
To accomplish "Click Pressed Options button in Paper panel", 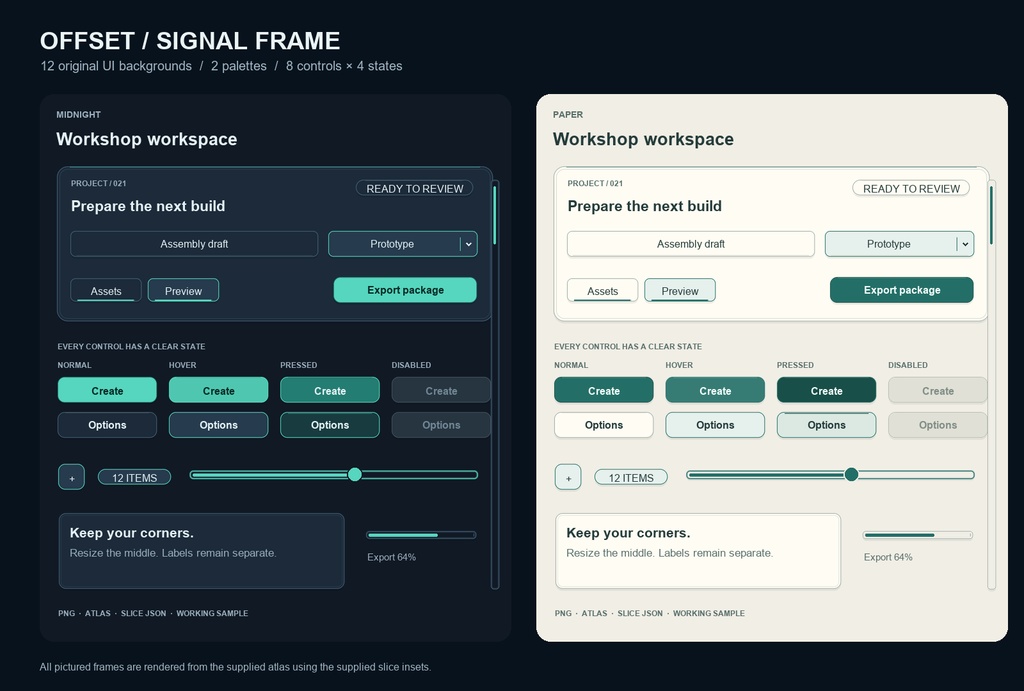I will click(x=826, y=425).
